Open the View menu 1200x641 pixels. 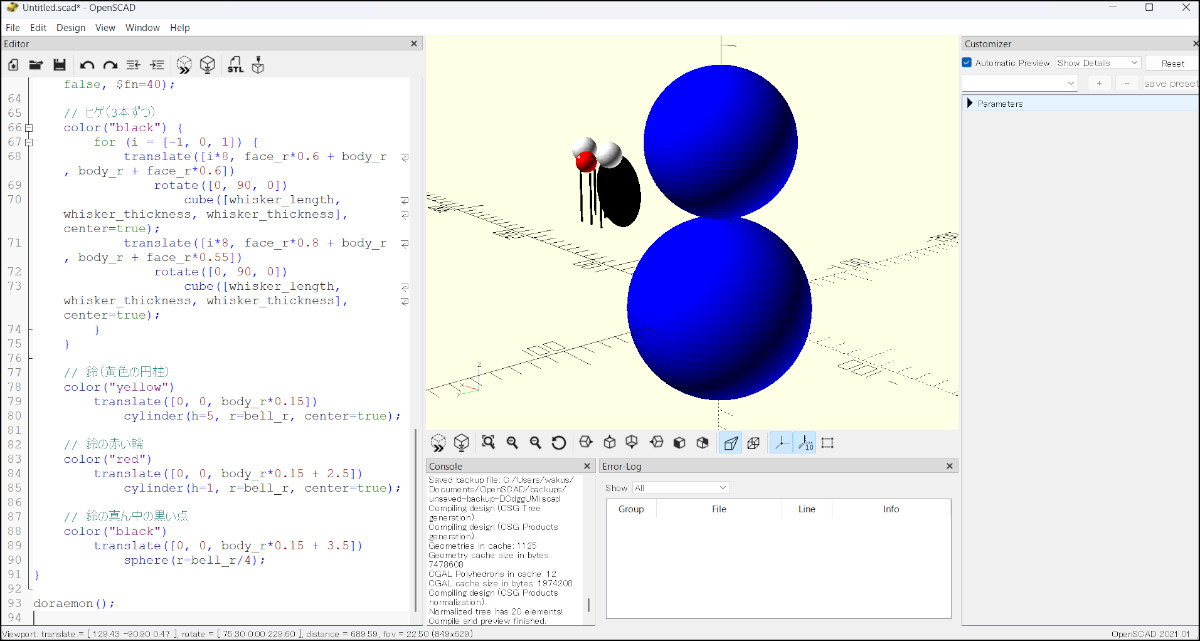(105, 28)
